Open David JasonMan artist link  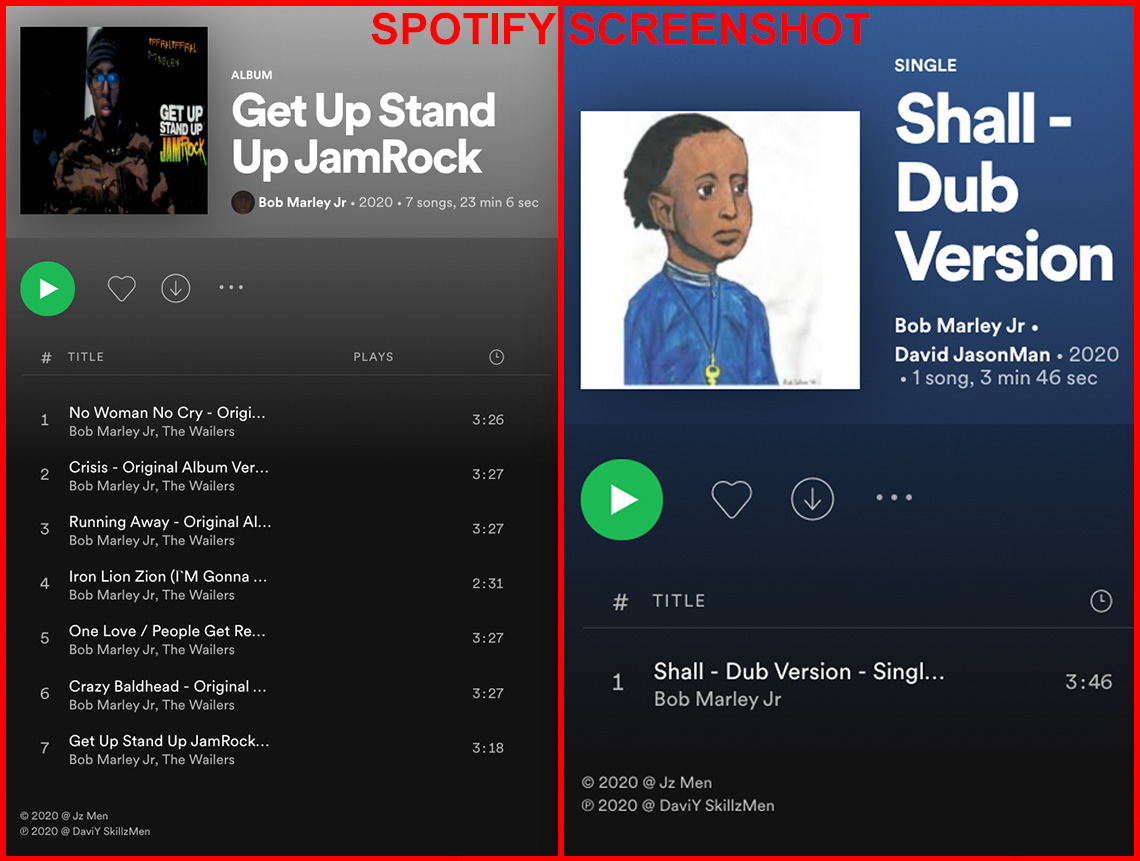[972, 354]
